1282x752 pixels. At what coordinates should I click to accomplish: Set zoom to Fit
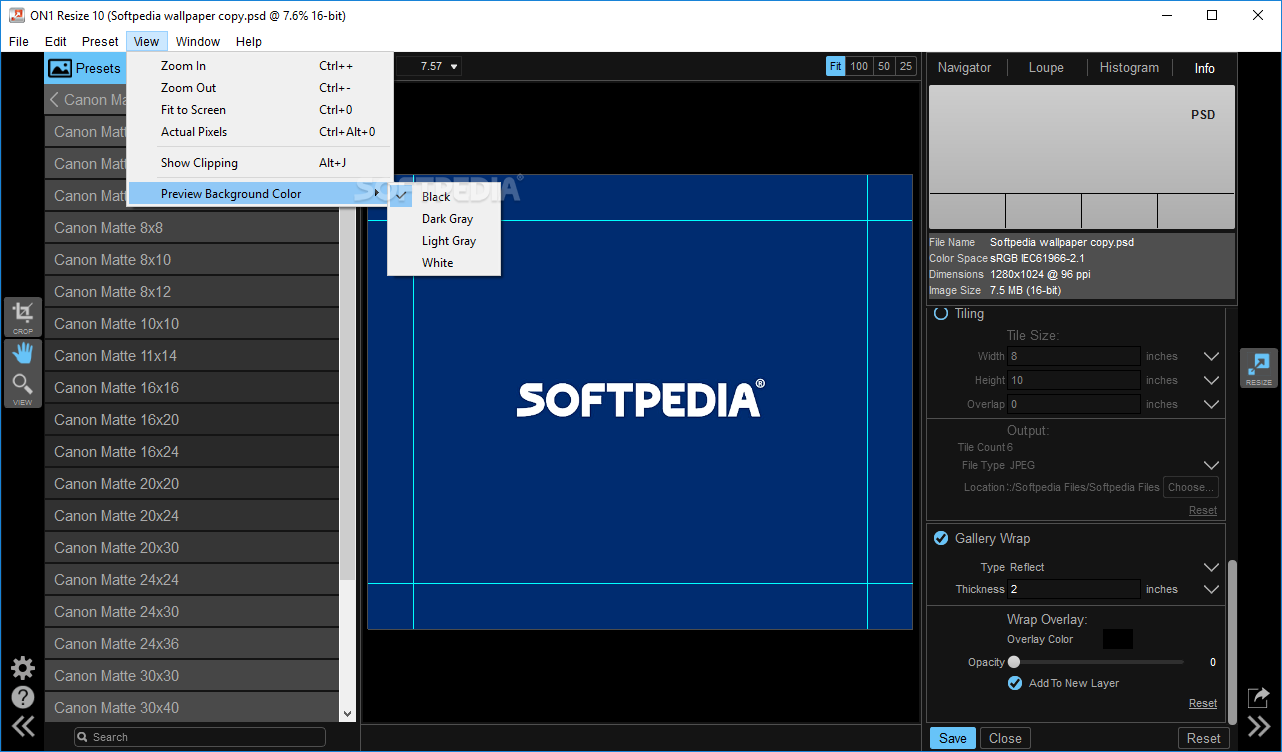pyautogui.click(x=836, y=67)
